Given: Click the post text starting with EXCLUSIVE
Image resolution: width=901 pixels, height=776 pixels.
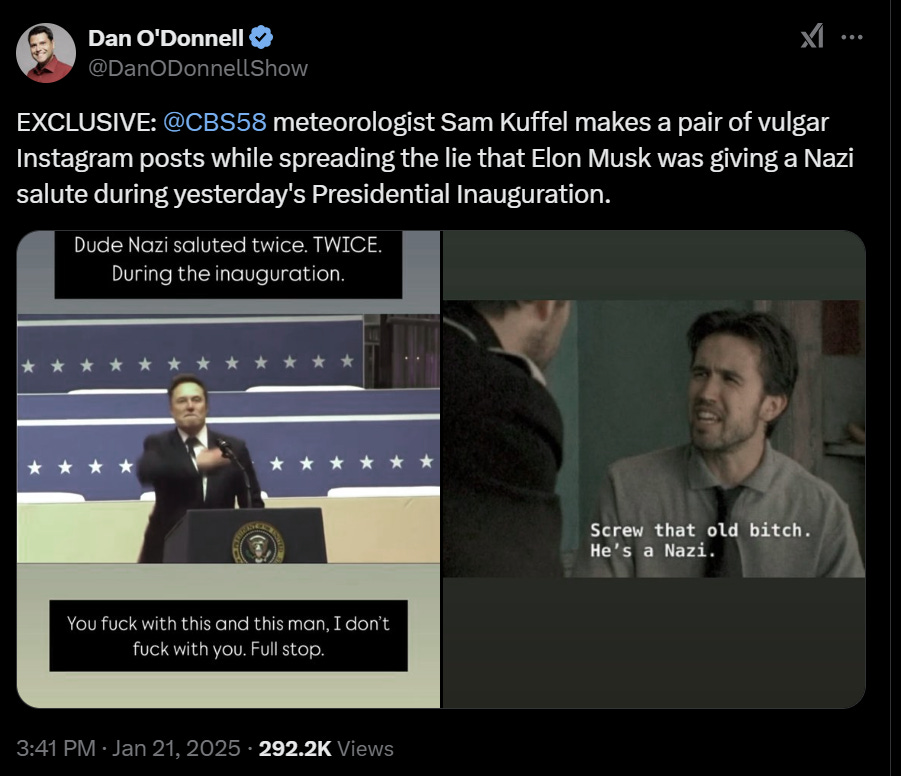Looking at the screenshot, I should coord(435,158).
